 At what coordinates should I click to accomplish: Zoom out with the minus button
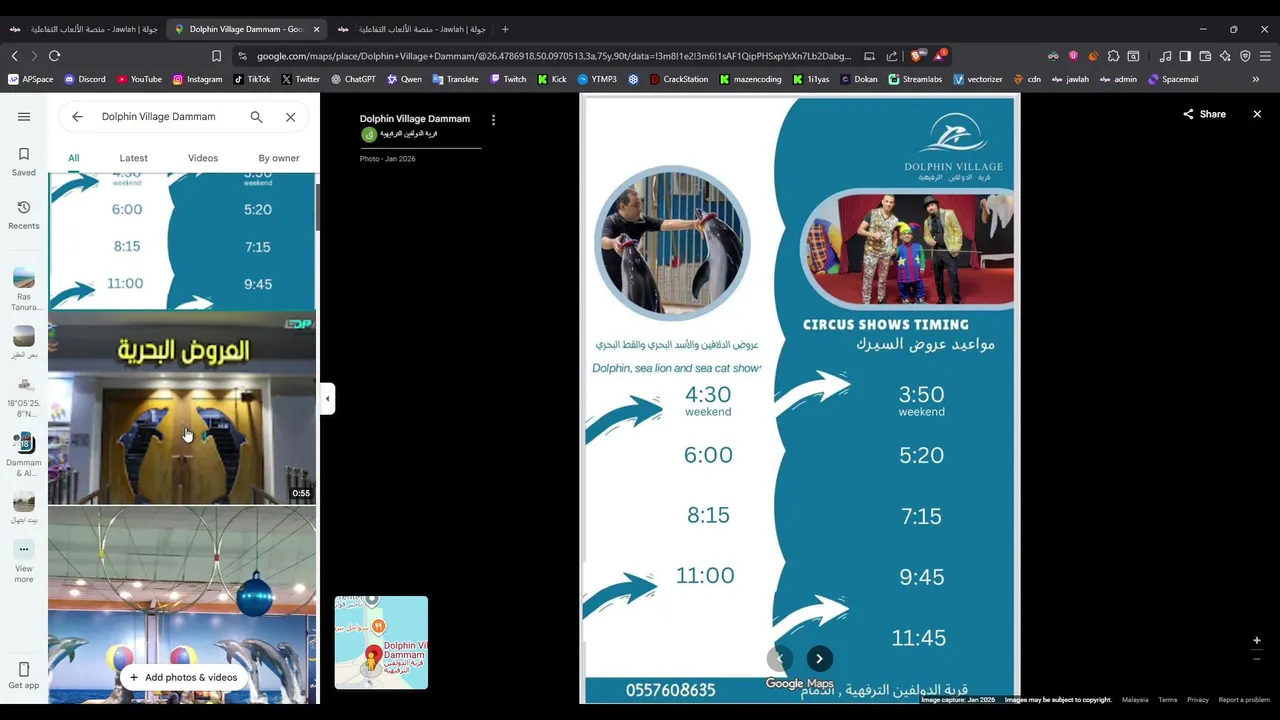(x=1257, y=659)
